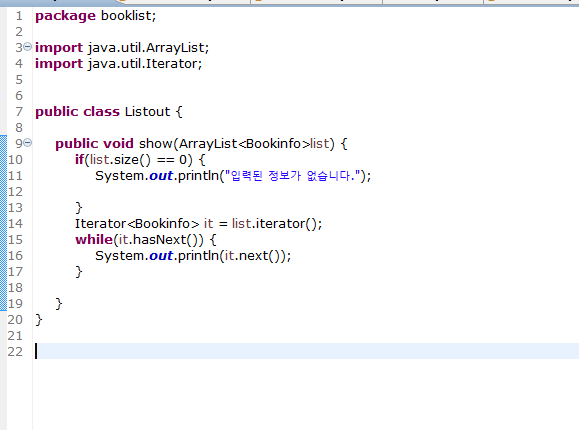The width and height of the screenshot is (579, 430).
Task: Click the 'while' keyword on line 15
Action: 94,240
